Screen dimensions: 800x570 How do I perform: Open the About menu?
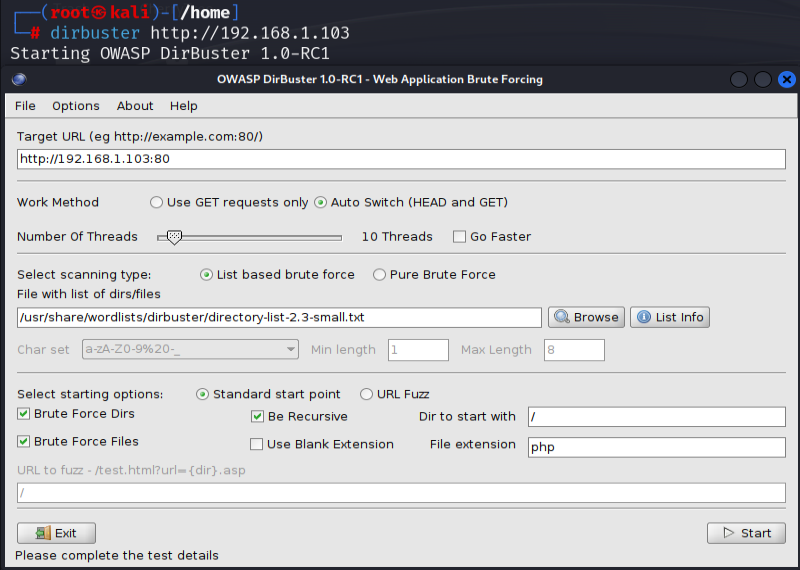pyautogui.click(x=135, y=106)
